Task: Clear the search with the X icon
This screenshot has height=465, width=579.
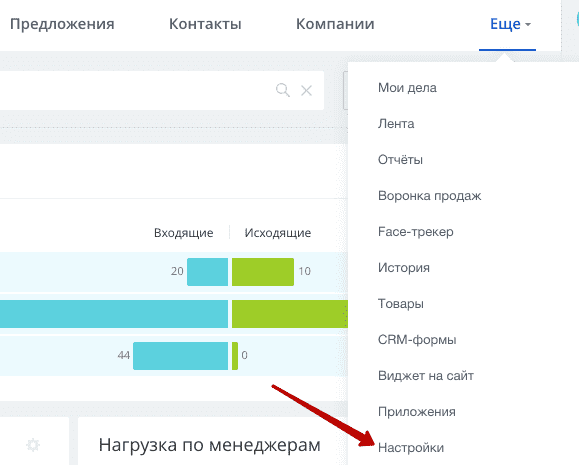Action: point(306,90)
